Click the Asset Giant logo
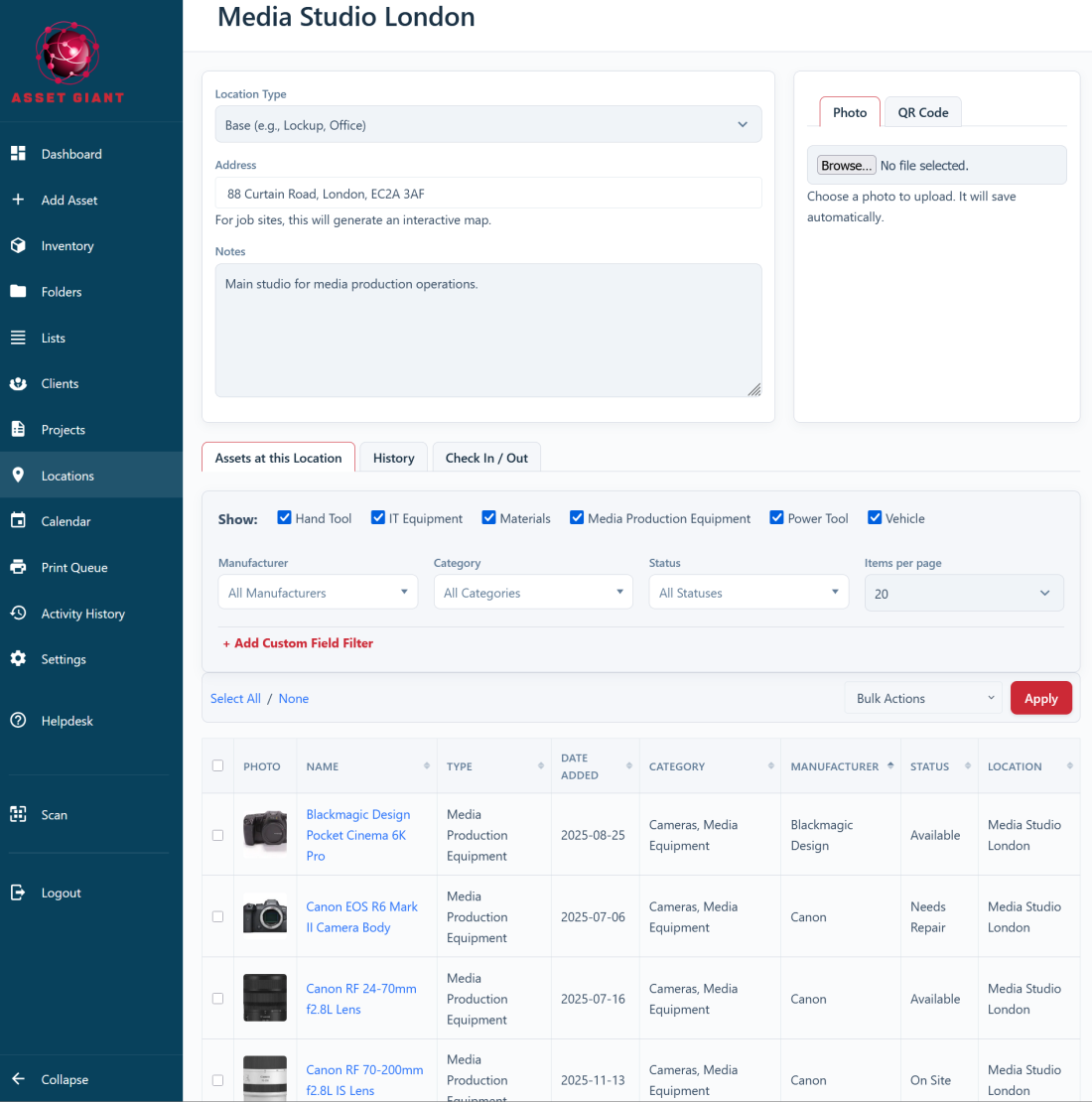 (x=68, y=63)
